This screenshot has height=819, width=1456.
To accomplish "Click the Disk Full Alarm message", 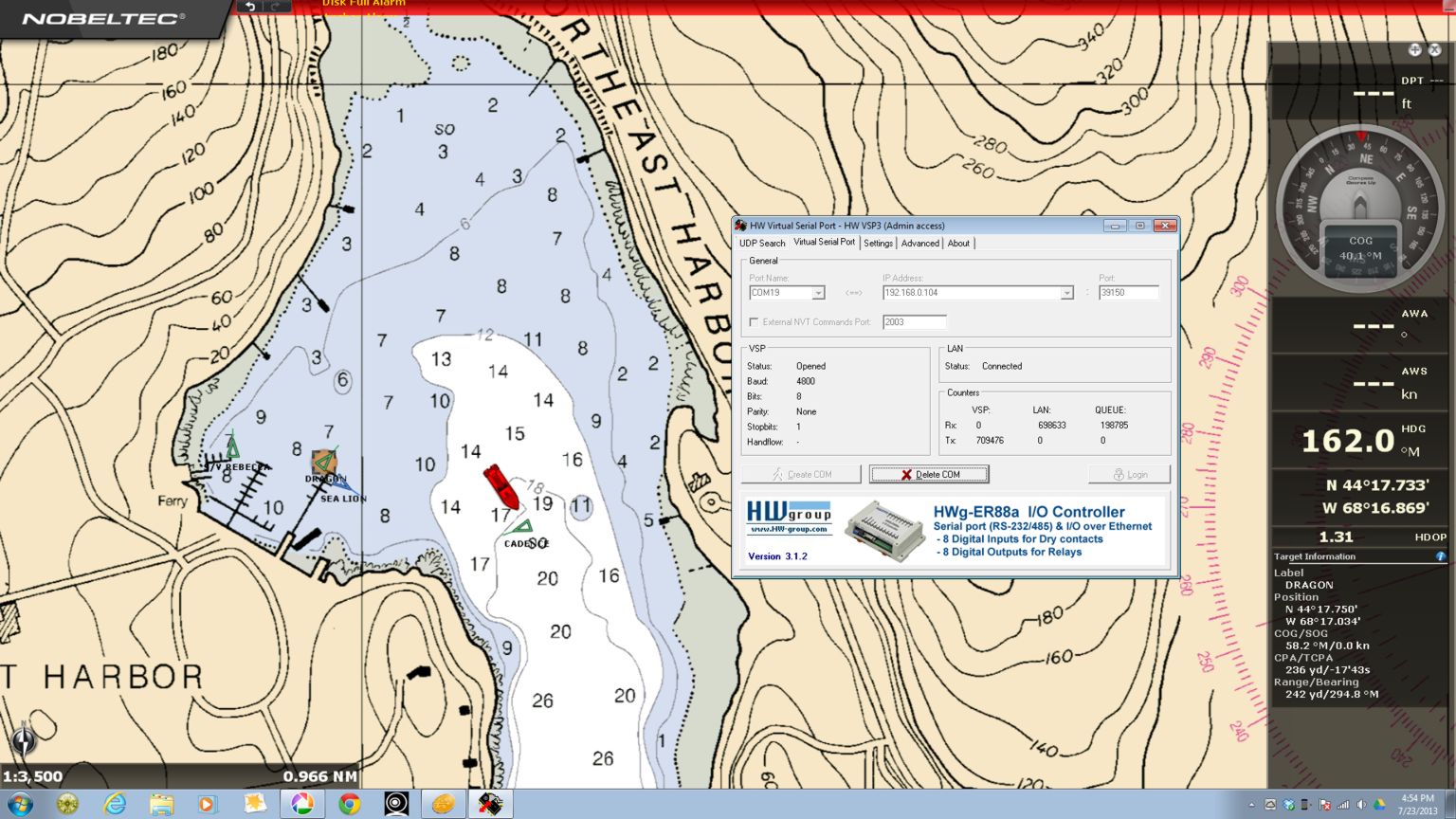I will pyautogui.click(x=364, y=4).
